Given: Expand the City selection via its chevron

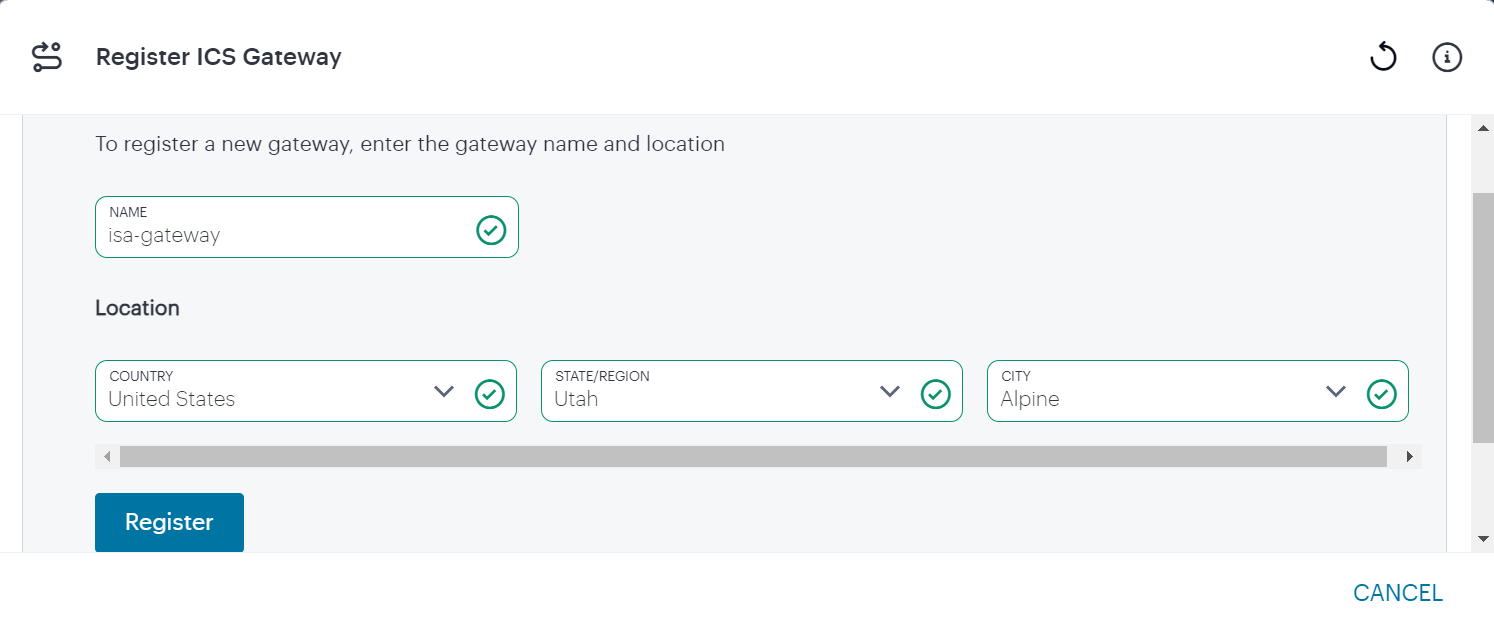Looking at the screenshot, I should click(1336, 393).
